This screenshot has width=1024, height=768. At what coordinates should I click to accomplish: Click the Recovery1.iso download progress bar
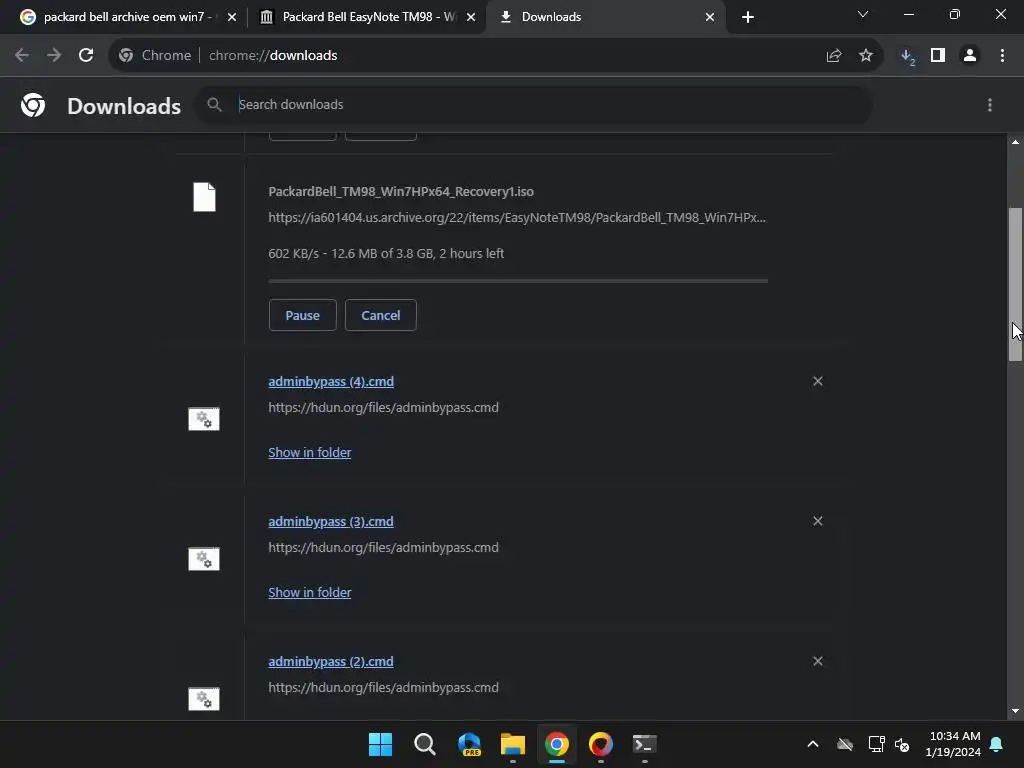pos(518,281)
